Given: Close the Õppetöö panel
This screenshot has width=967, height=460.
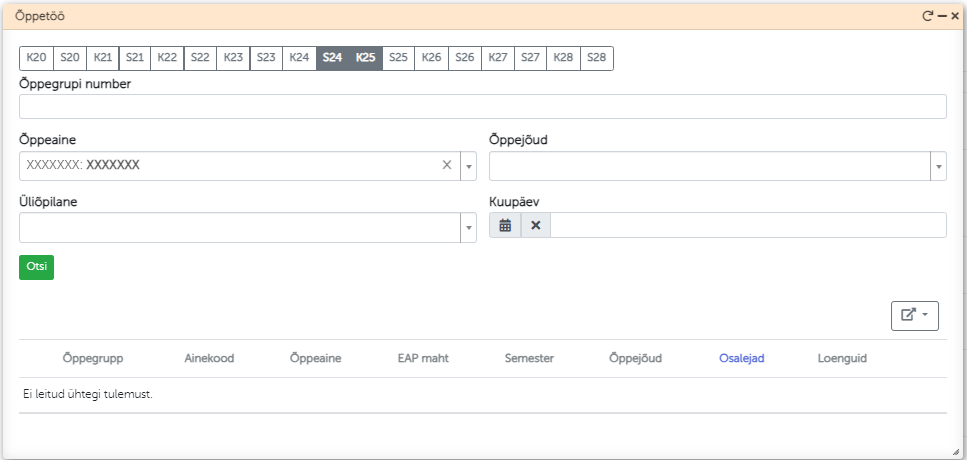Looking at the screenshot, I should click(955, 16).
